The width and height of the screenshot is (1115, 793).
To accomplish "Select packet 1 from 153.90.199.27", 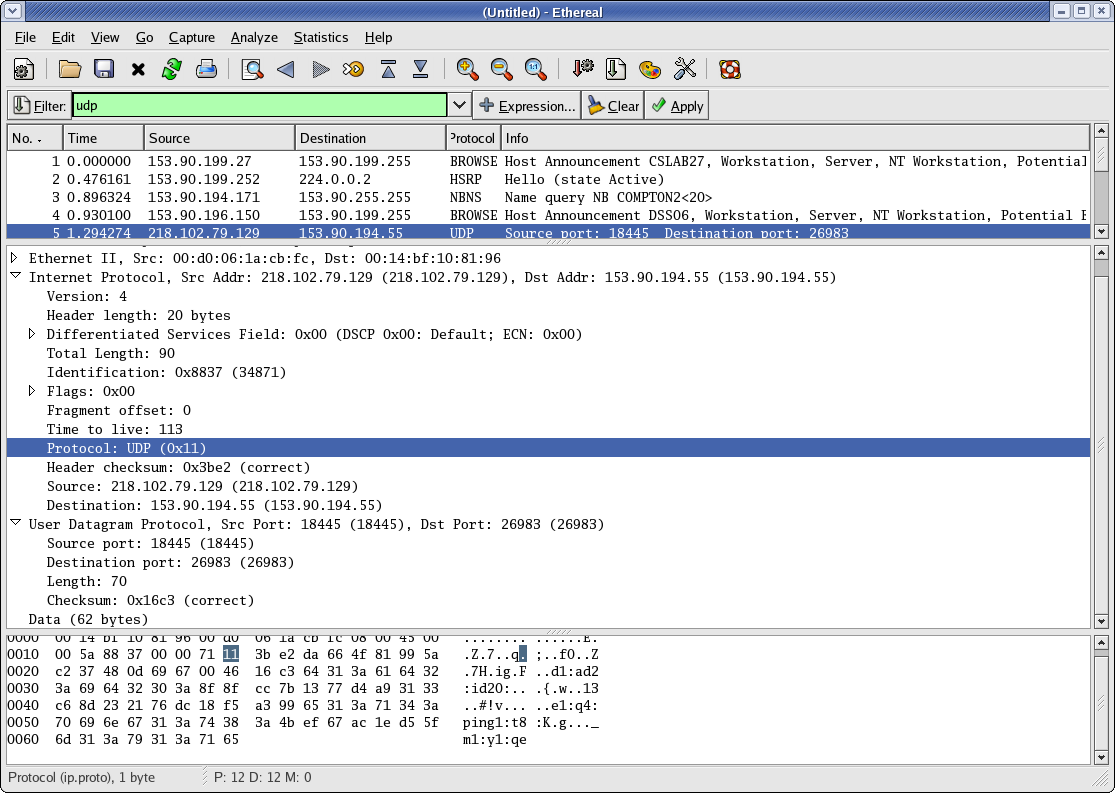I will tap(548, 161).
